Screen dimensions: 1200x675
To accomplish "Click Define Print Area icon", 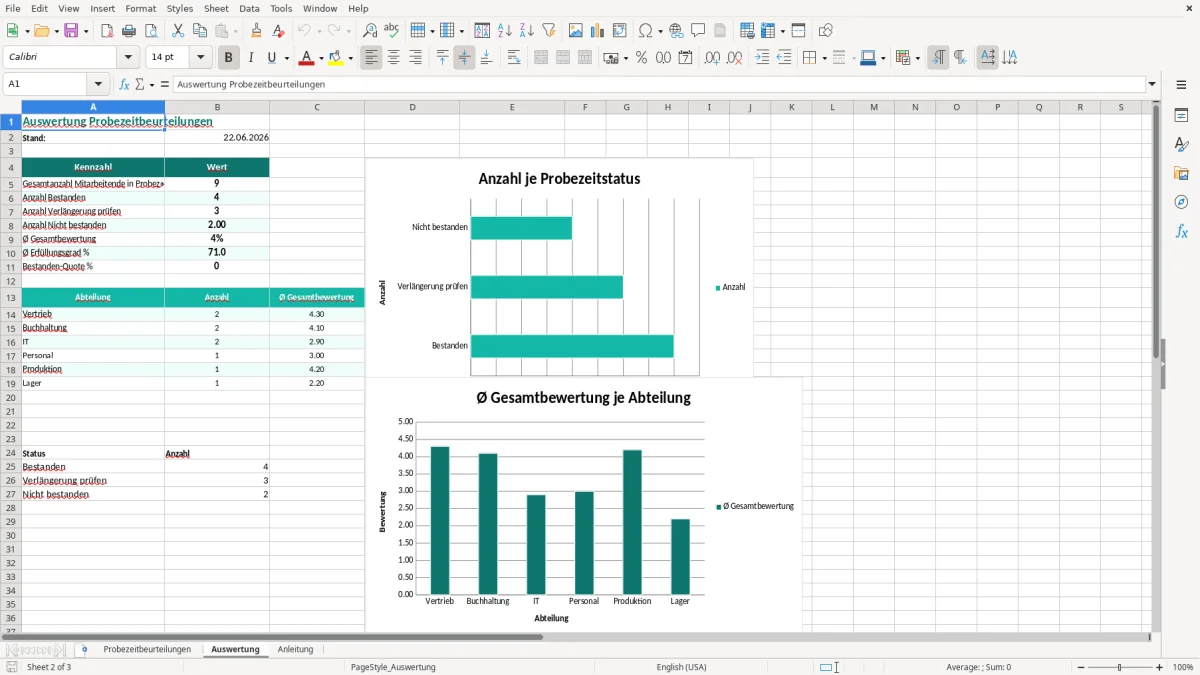I will 747,31.
